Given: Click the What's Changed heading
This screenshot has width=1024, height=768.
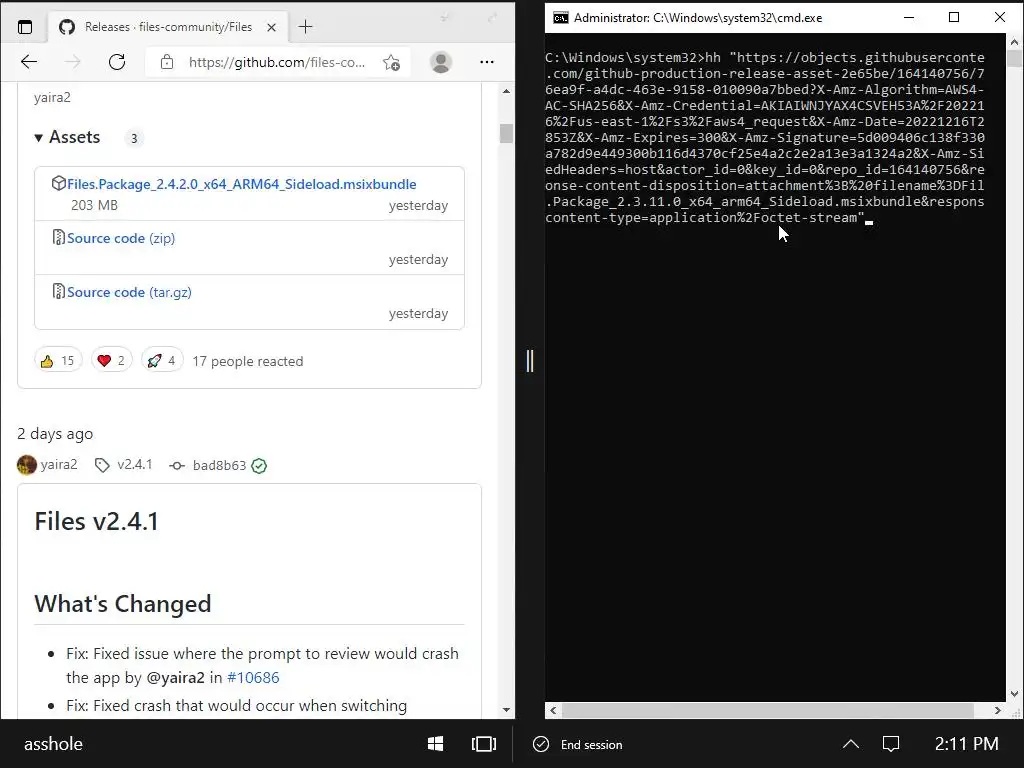Looking at the screenshot, I should (123, 604).
